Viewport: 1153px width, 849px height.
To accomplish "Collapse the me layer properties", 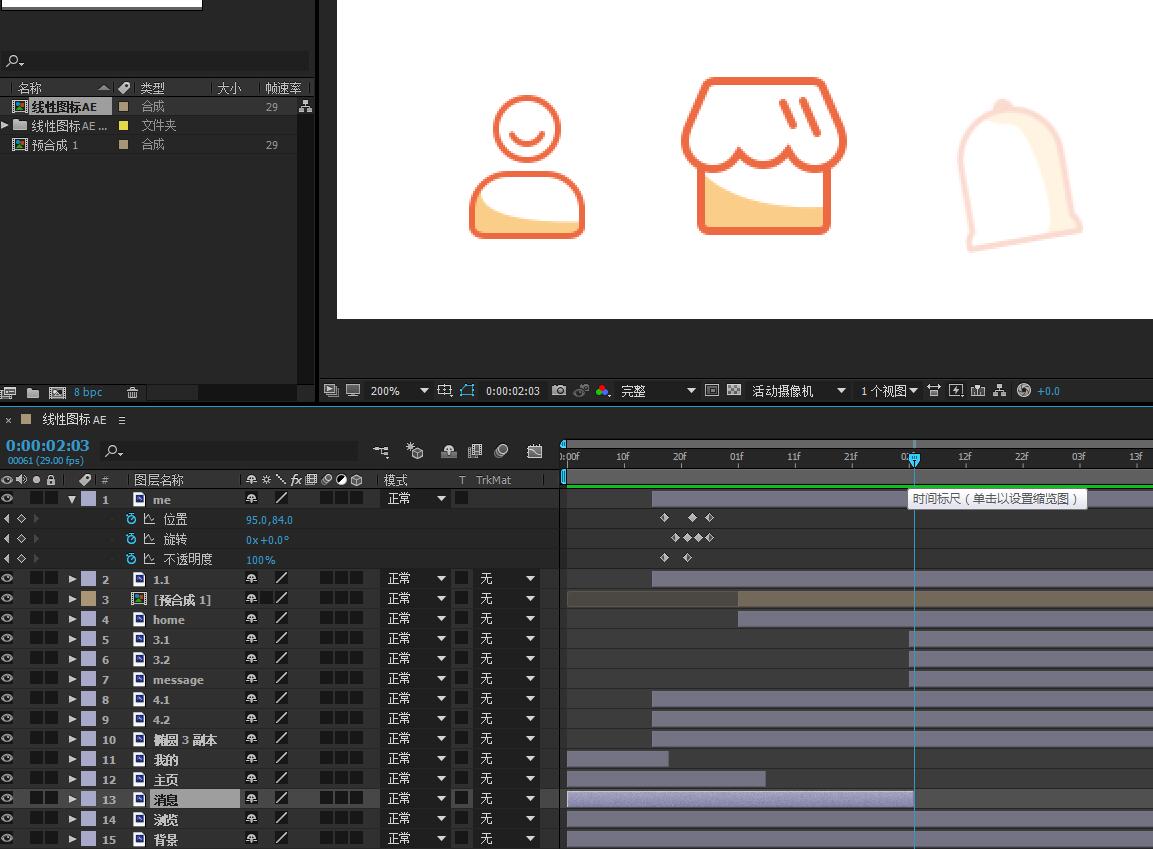I will [x=72, y=499].
